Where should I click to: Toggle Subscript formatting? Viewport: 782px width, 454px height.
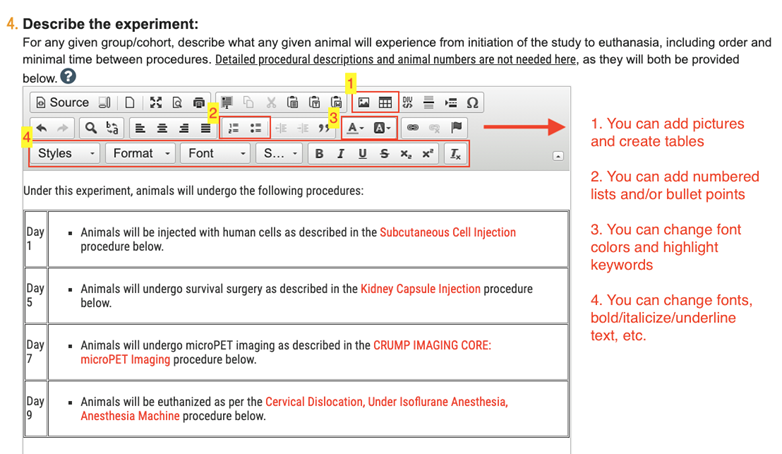(x=406, y=154)
